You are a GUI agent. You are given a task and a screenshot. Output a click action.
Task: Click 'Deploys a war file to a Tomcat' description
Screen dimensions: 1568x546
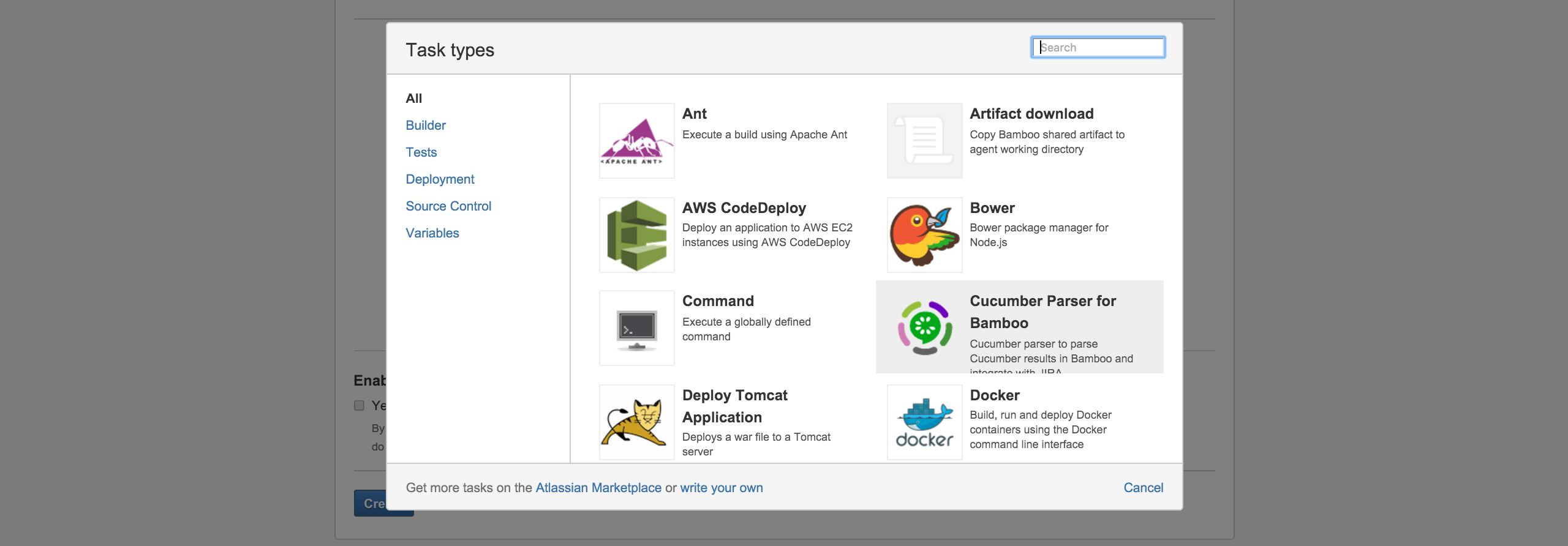pos(756,444)
